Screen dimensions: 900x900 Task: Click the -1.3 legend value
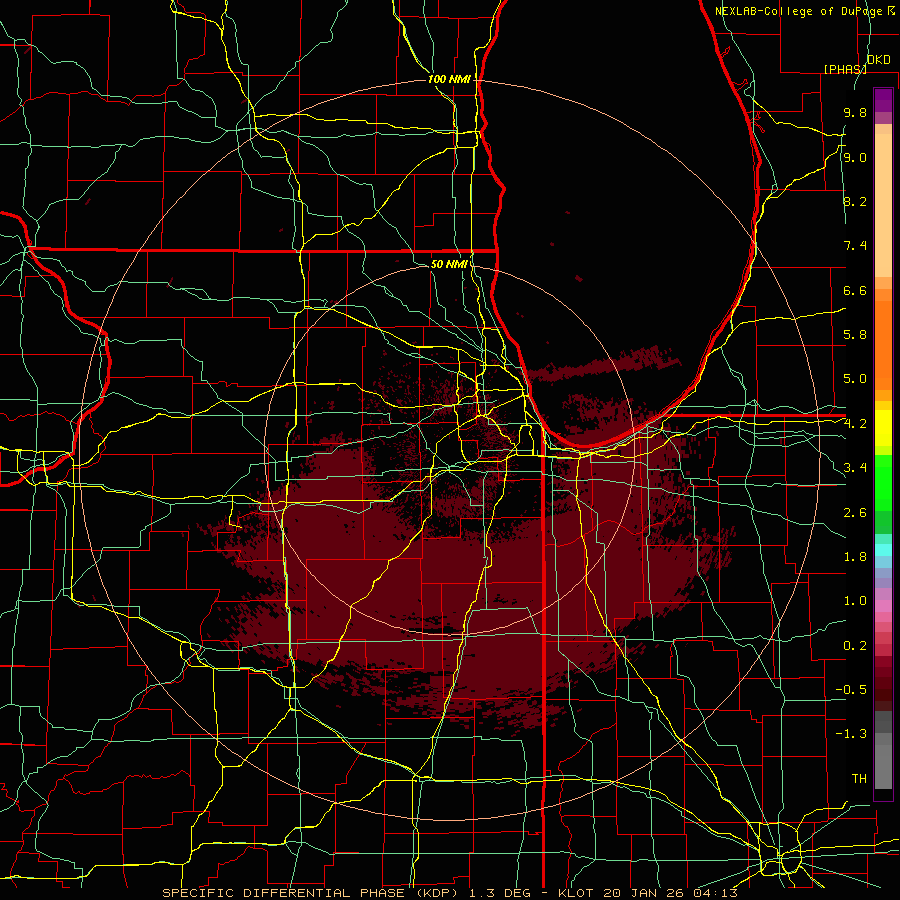pos(851,734)
